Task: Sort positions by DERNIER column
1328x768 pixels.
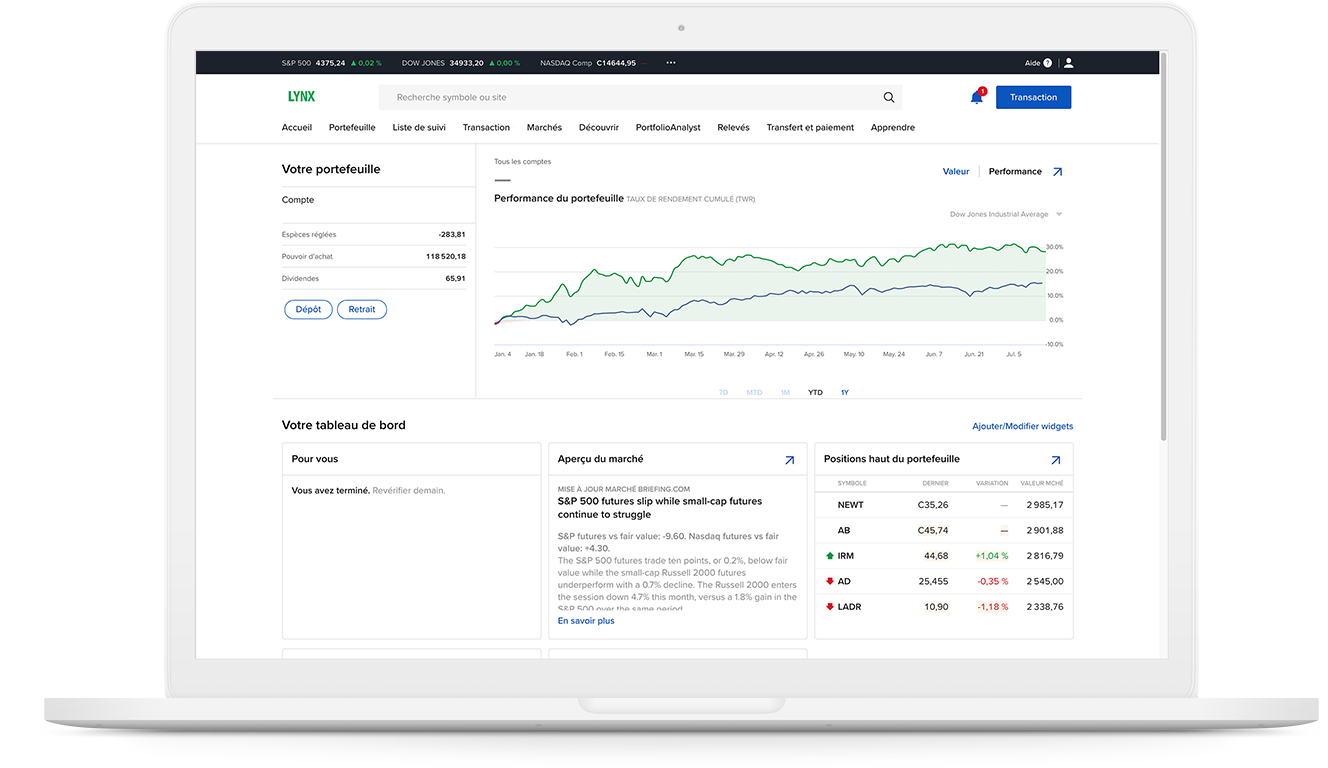Action: tap(934, 483)
